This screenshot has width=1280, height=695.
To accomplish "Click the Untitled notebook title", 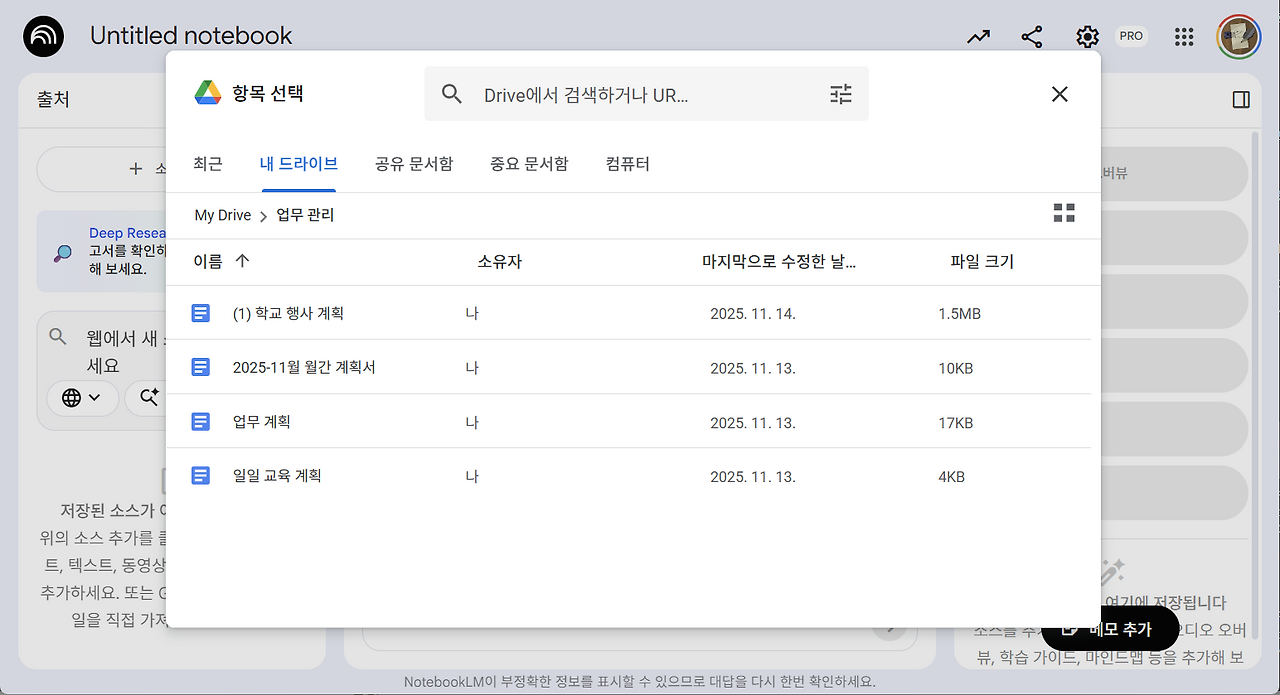I will (191, 36).
